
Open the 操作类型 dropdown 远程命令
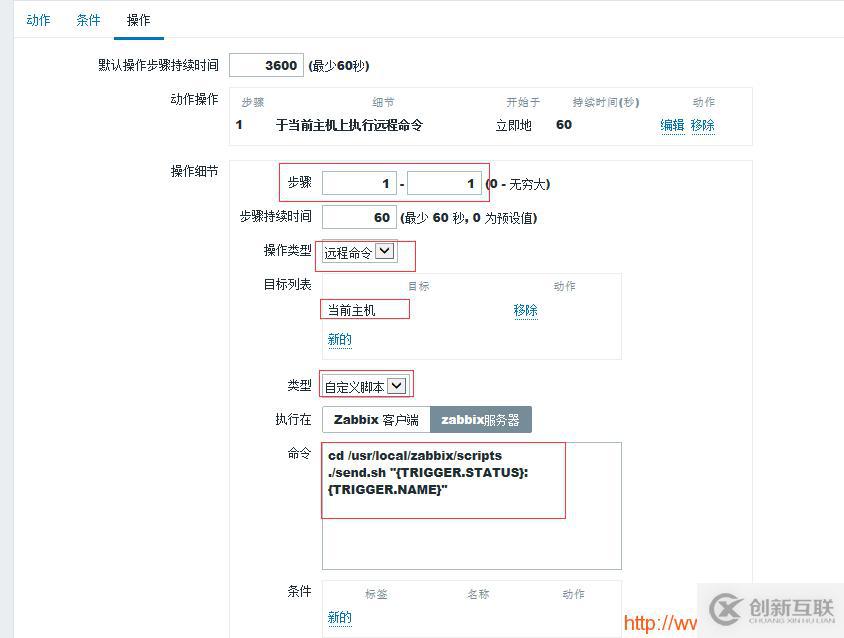[360, 252]
